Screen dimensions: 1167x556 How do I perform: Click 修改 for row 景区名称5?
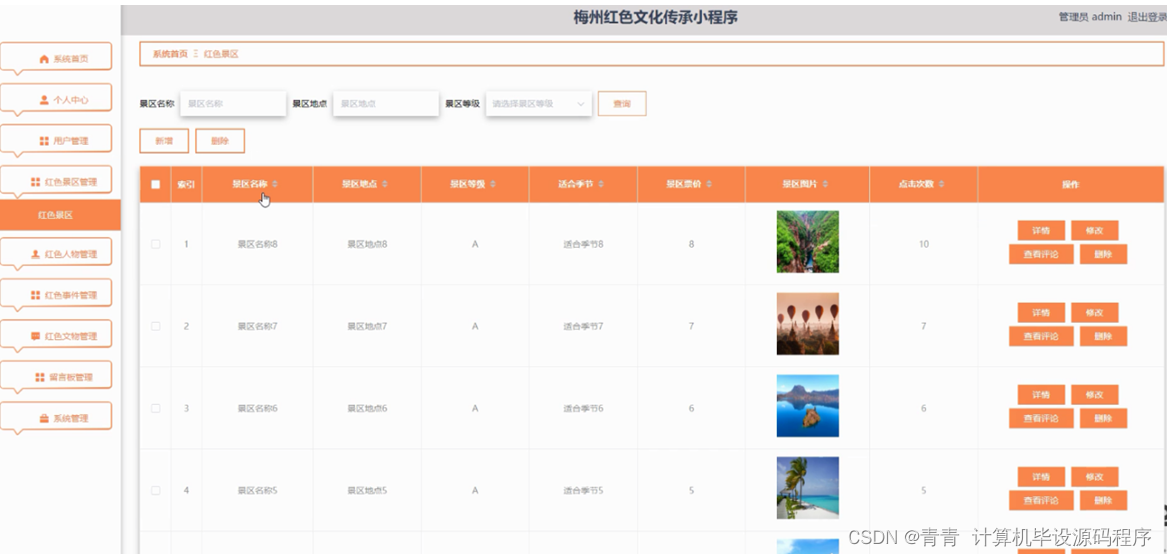coord(1095,476)
